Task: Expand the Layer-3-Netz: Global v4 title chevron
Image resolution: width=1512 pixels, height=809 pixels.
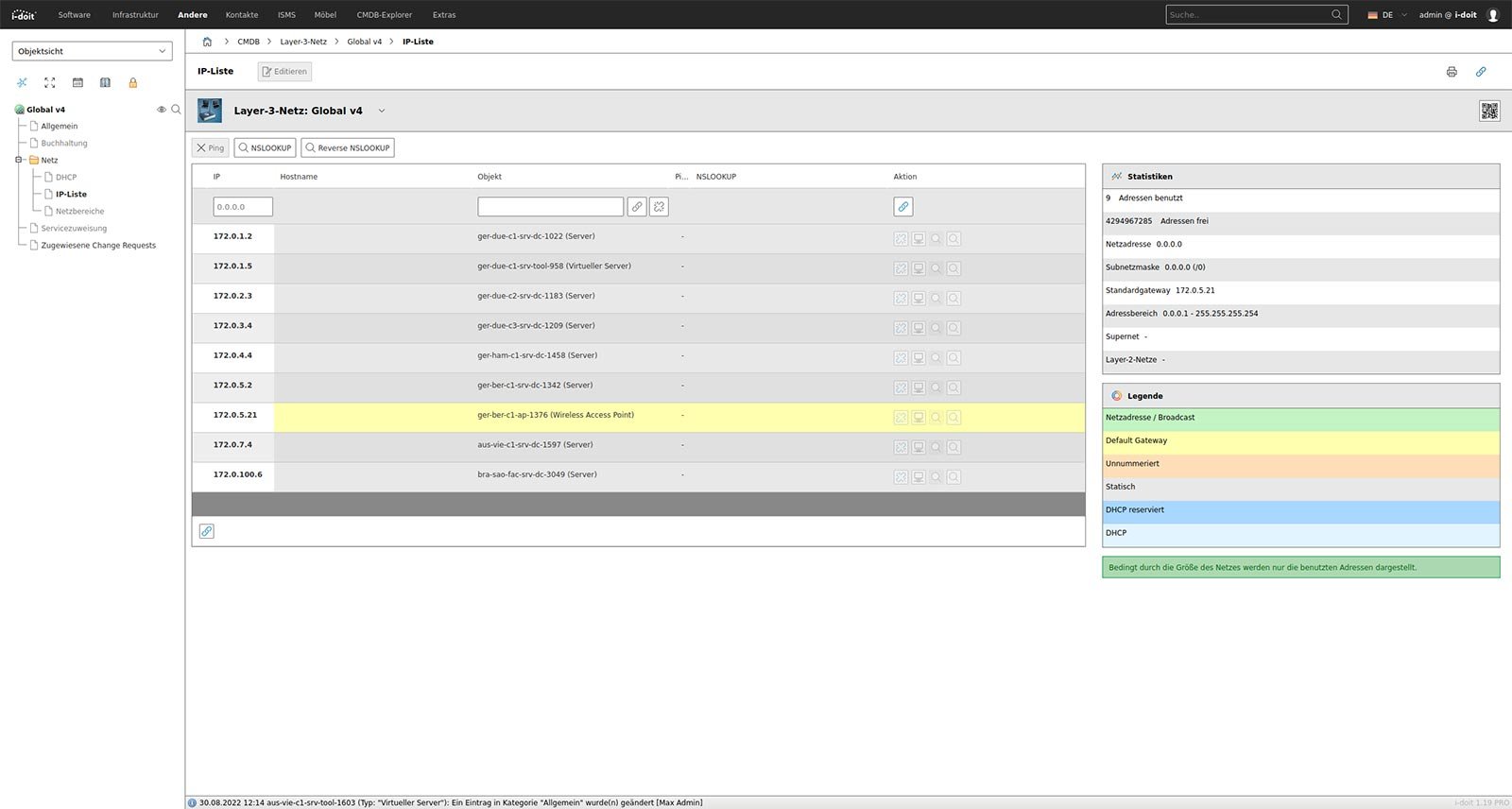Action: coord(382,112)
